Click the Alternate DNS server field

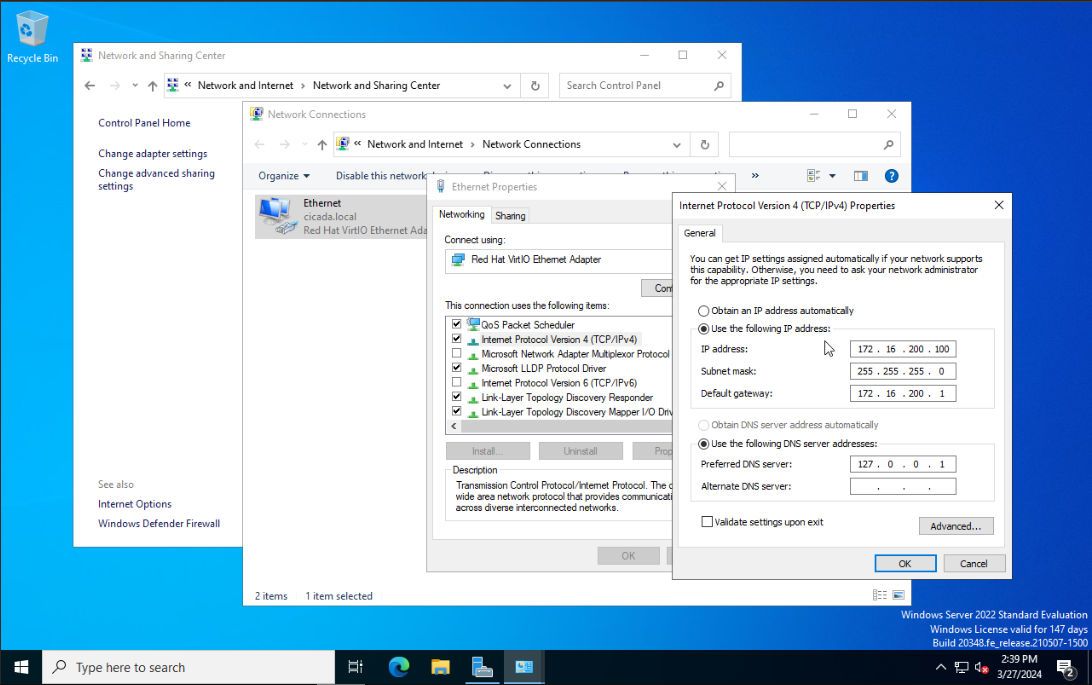click(x=903, y=486)
